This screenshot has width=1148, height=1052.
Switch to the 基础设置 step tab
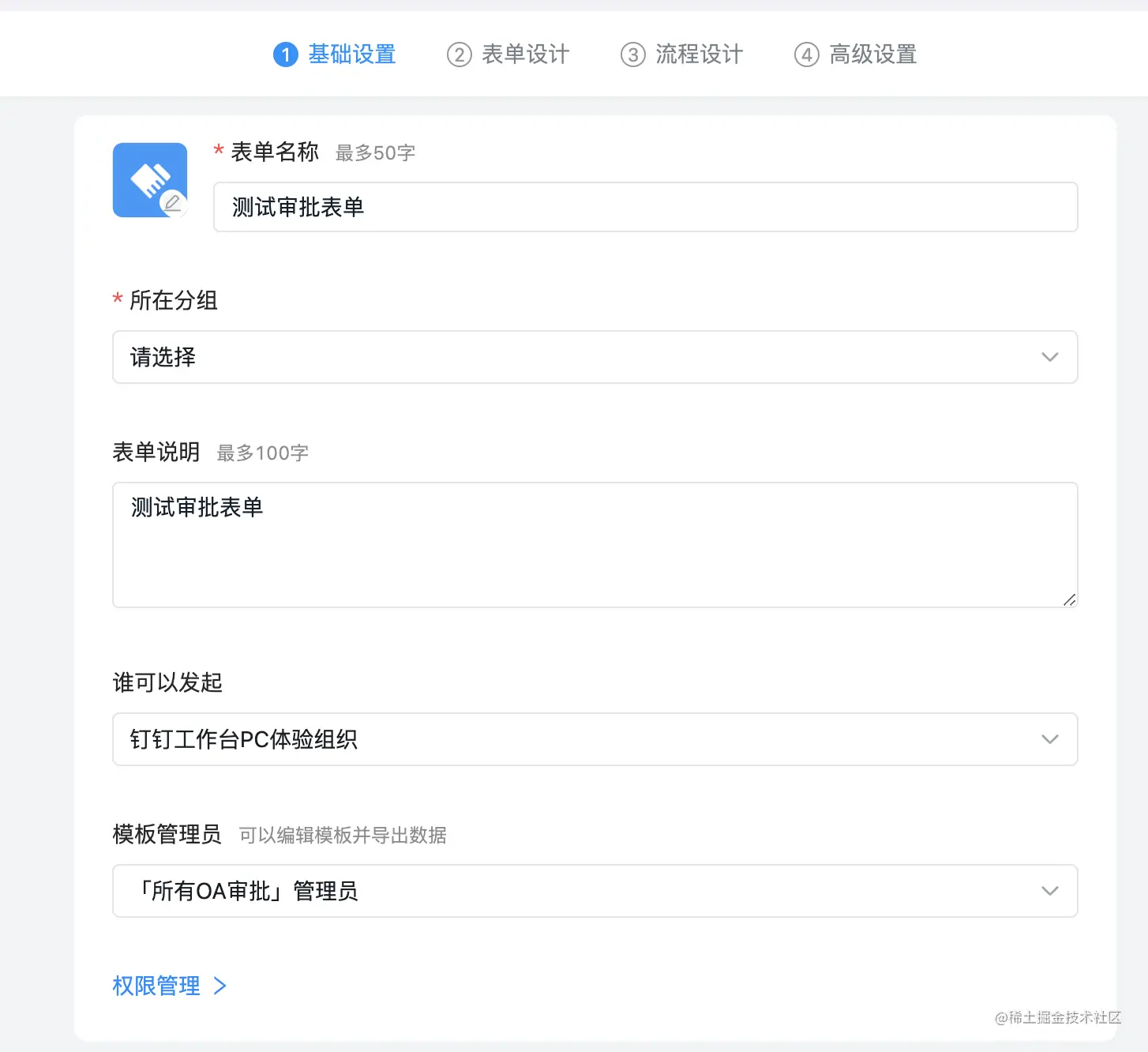click(335, 54)
